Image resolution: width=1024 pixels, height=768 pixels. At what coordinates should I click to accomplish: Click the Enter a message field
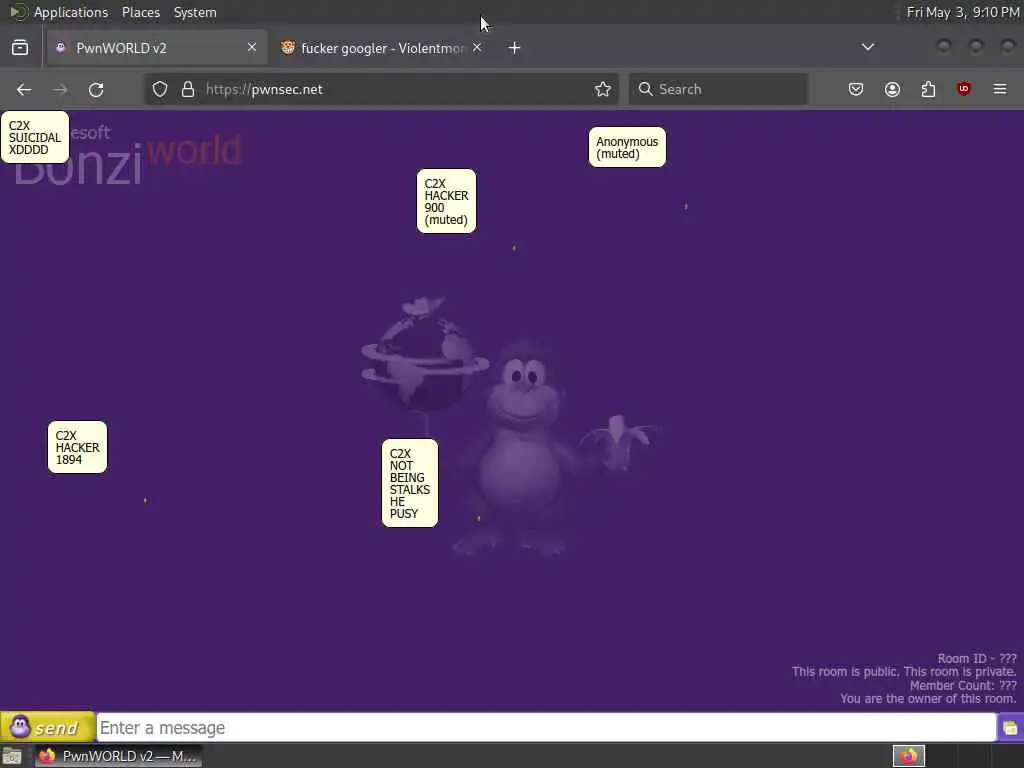coord(546,728)
